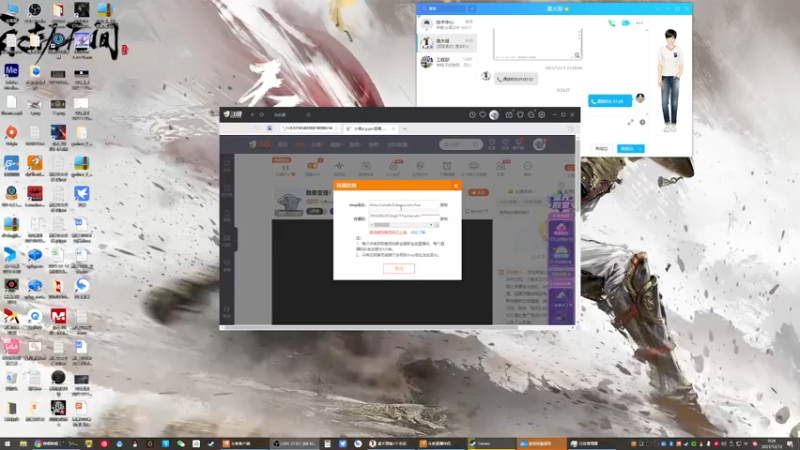Click the close button in the chat window
This screenshot has width=800, height=450.
(x=602, y=148)
